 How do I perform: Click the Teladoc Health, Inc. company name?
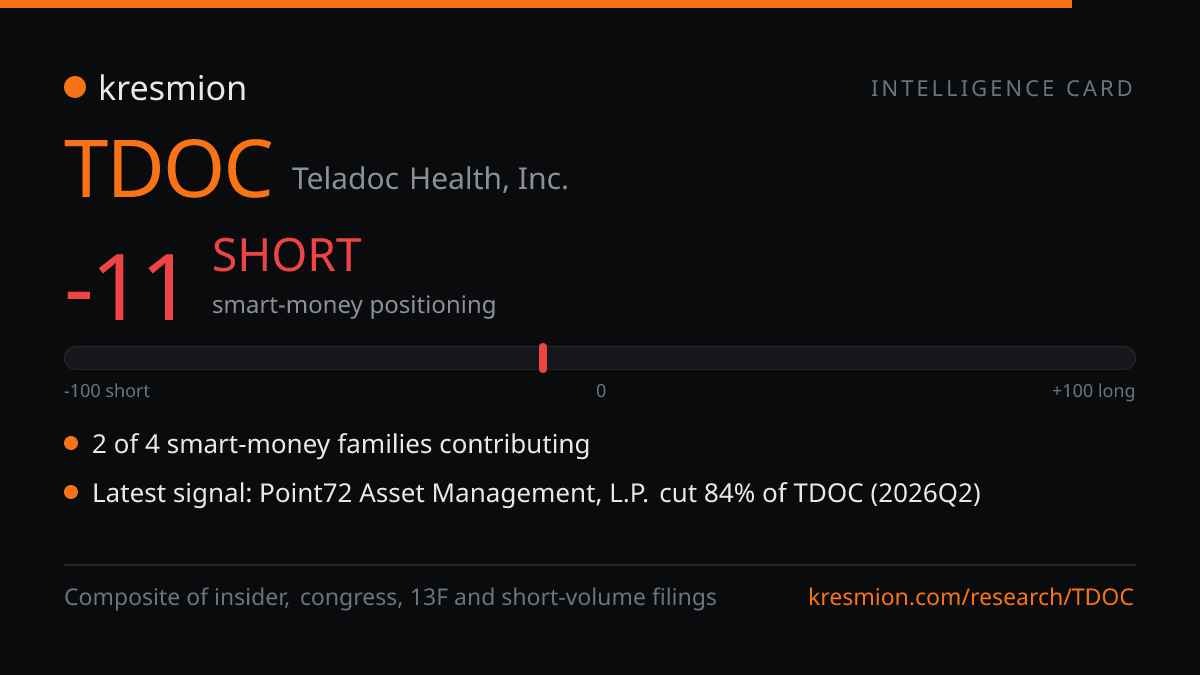[x=430, y=179]
